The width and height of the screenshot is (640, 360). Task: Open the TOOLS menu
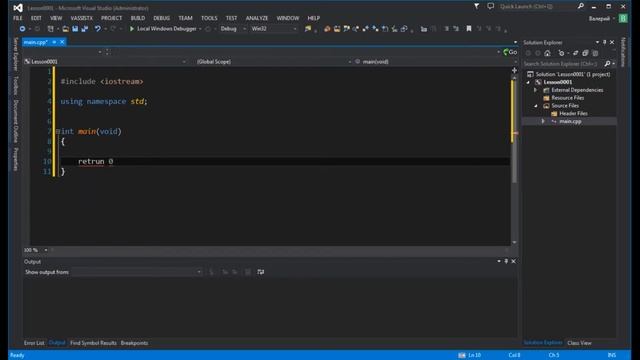(209, 18)
